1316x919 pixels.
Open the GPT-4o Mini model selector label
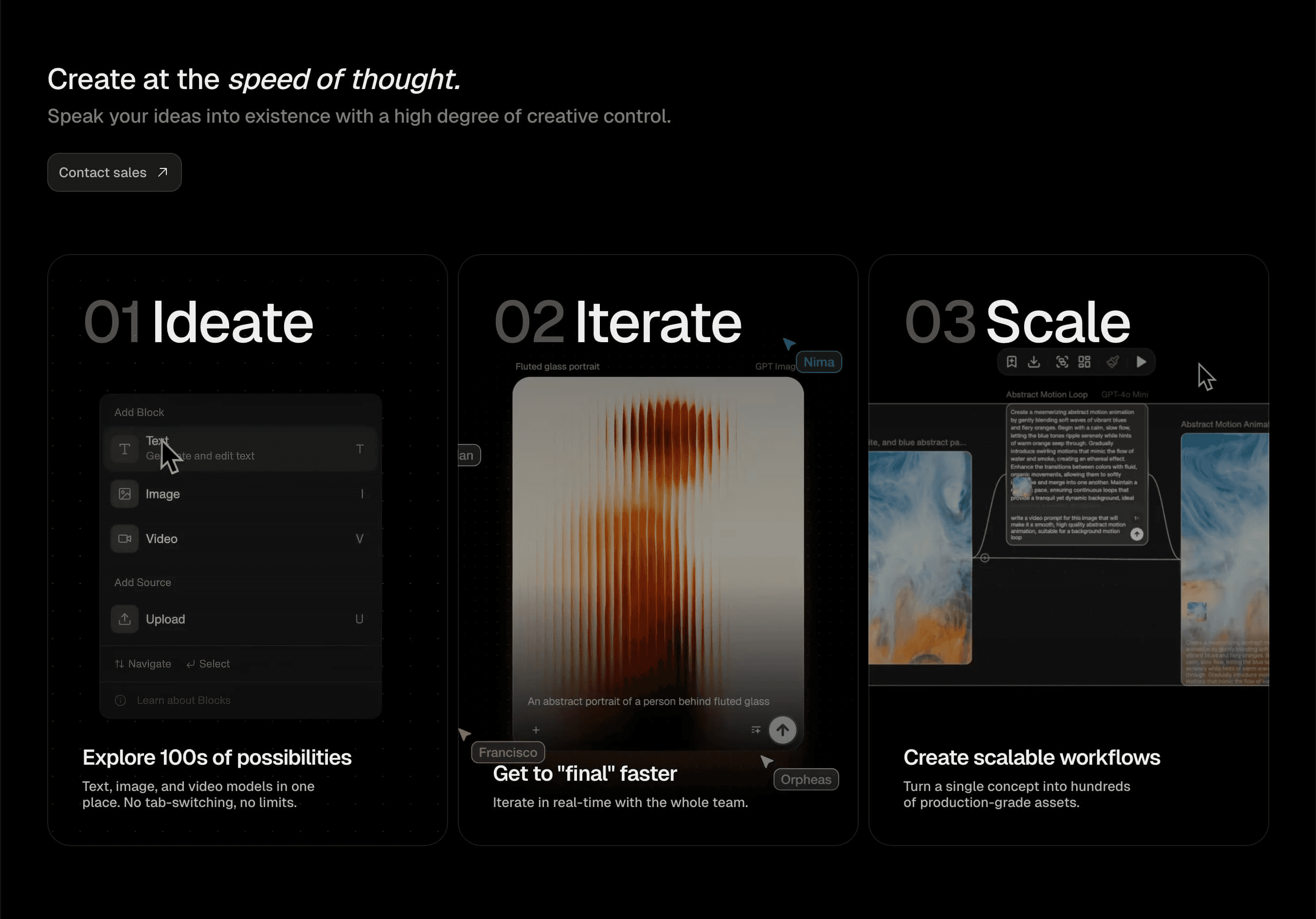(x=1124, y=394)
